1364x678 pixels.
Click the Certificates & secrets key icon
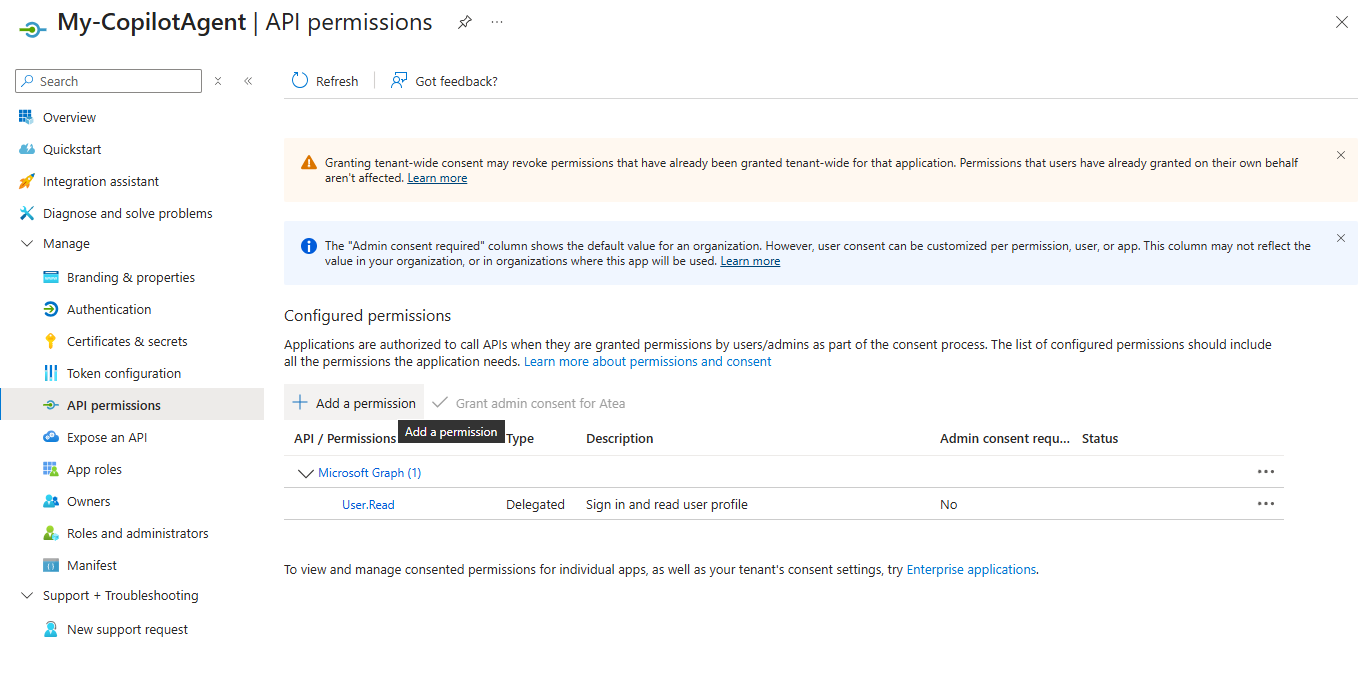tap(50, 341)
